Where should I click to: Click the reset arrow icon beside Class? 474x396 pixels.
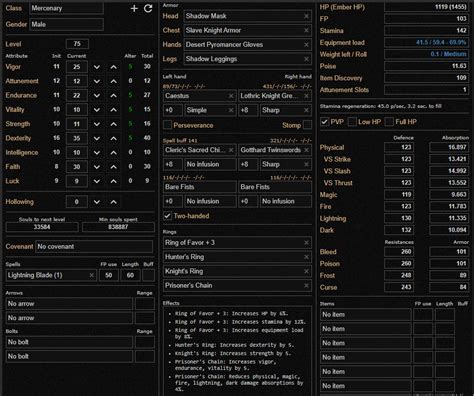click(148, 8)
